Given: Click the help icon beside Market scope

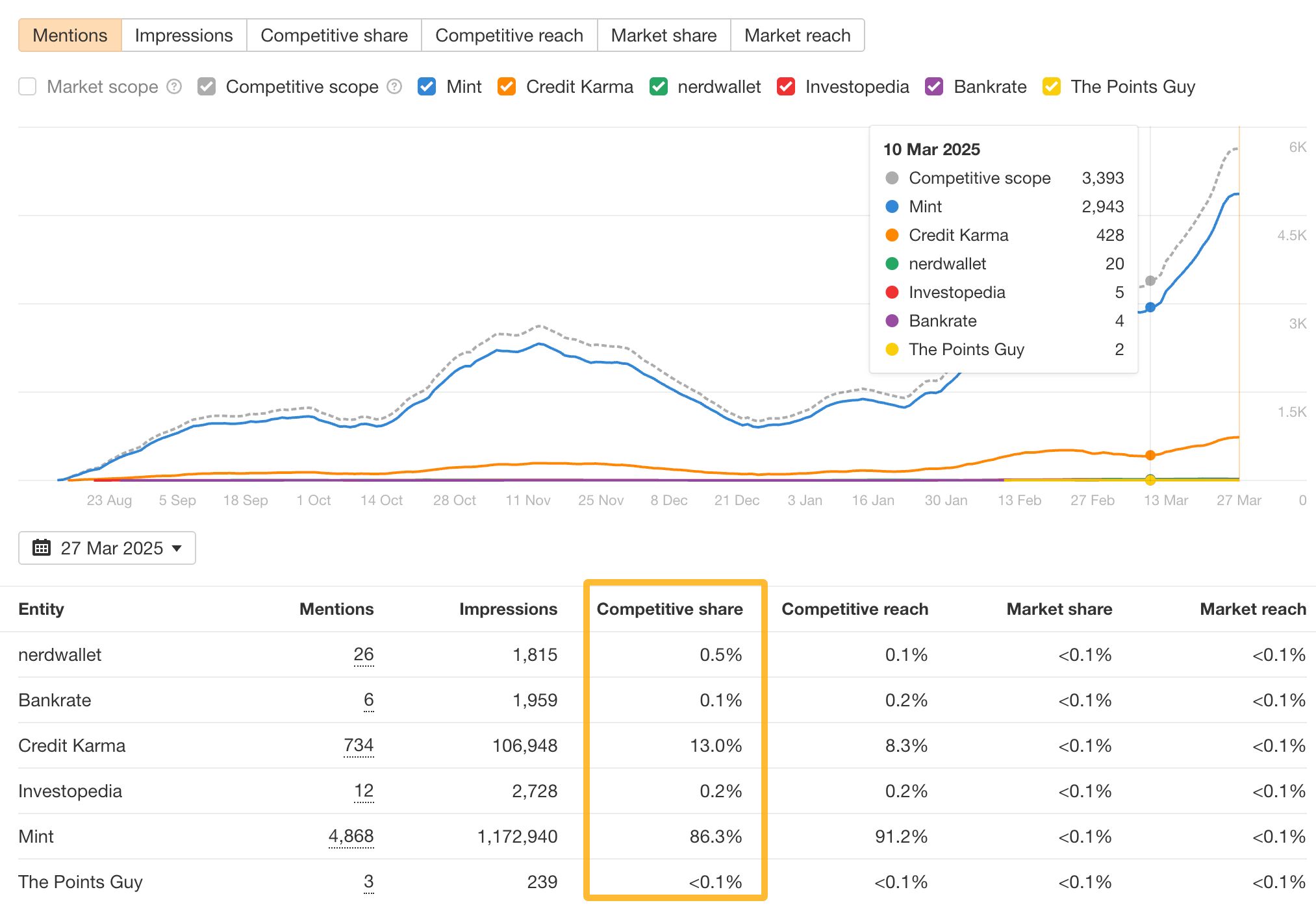Looking at the screenshot, I should click(173, 86).
